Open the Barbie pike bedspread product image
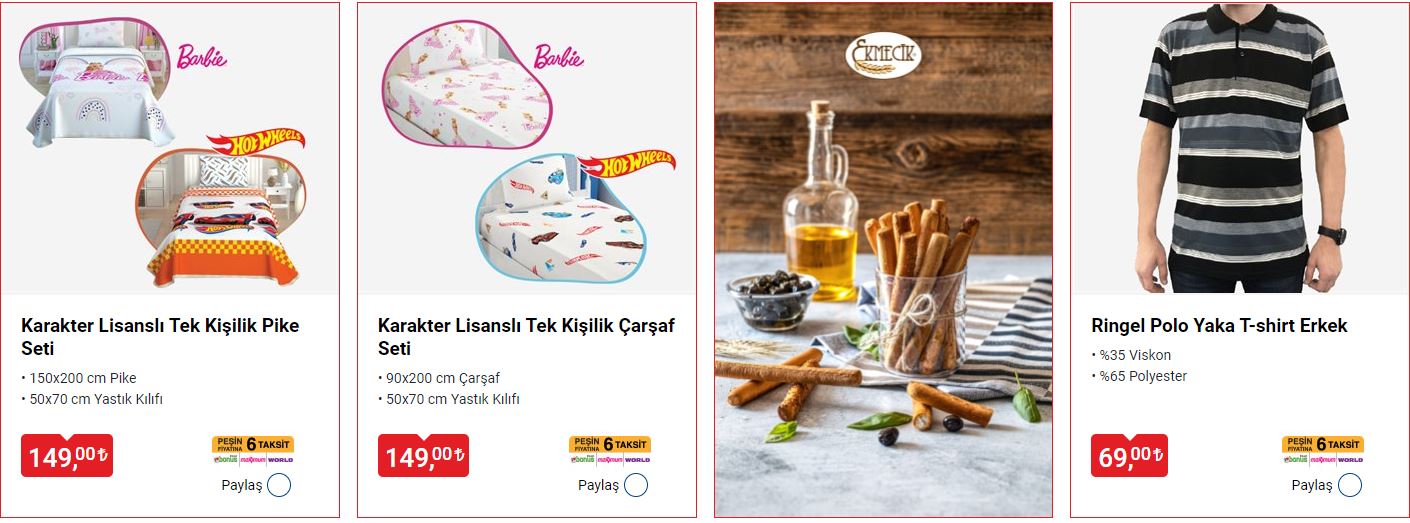The image size is (1410, 523). (x=95, y=83)
